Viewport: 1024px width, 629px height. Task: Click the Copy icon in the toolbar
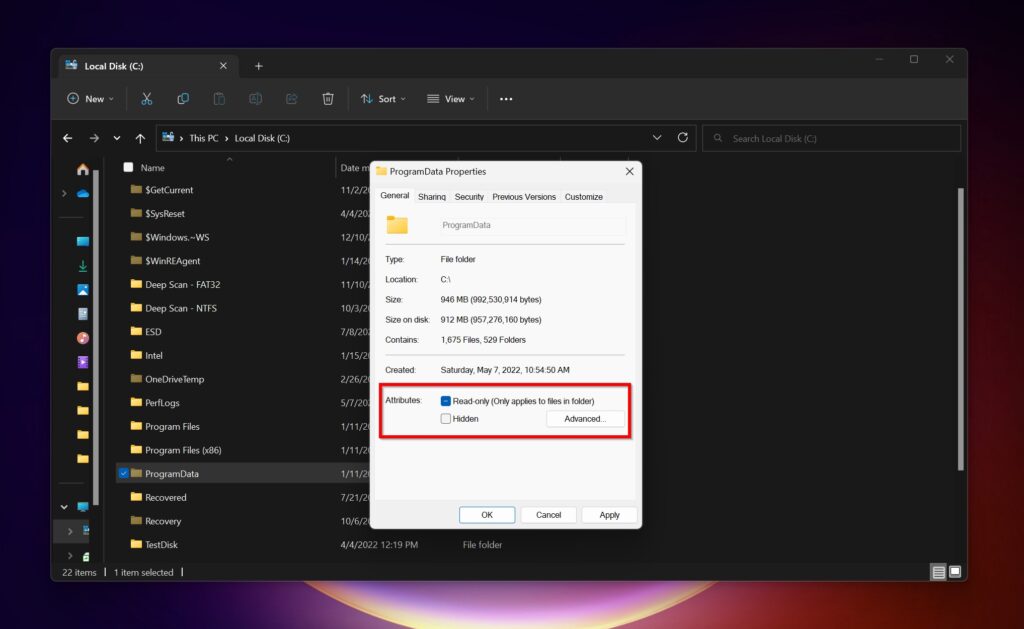pos(182,98)
